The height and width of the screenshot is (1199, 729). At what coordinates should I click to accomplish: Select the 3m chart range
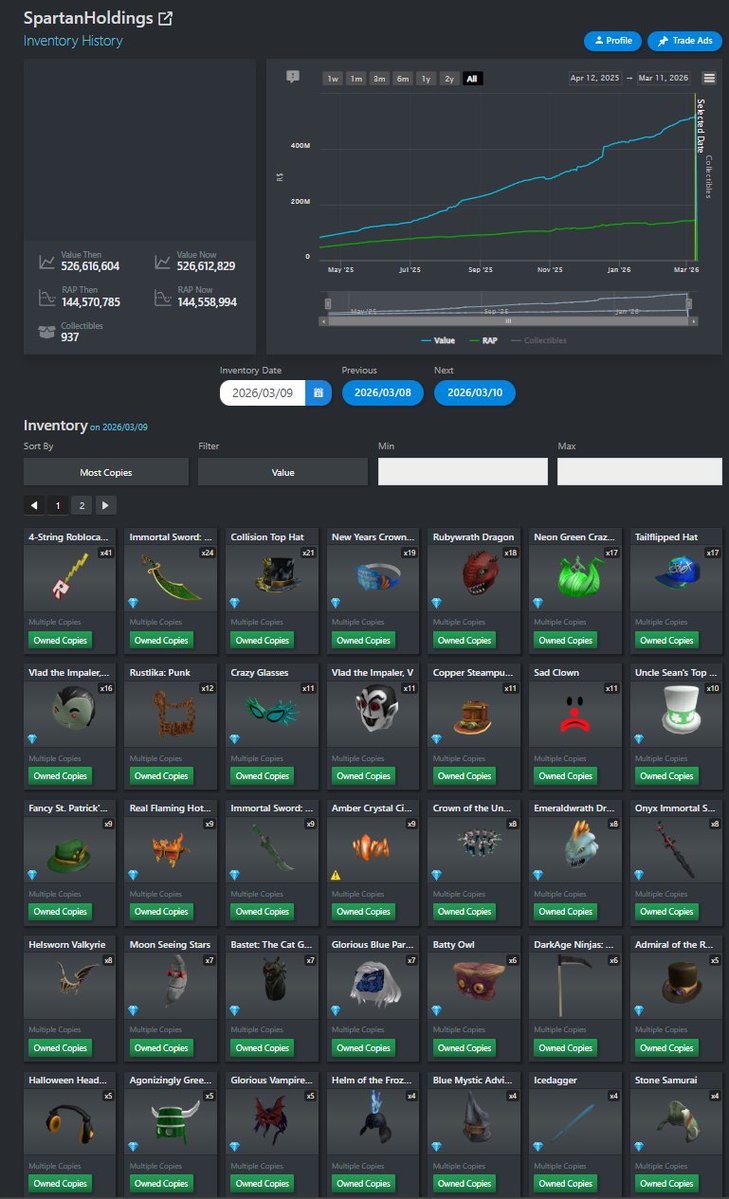click(x=379, y=79)
